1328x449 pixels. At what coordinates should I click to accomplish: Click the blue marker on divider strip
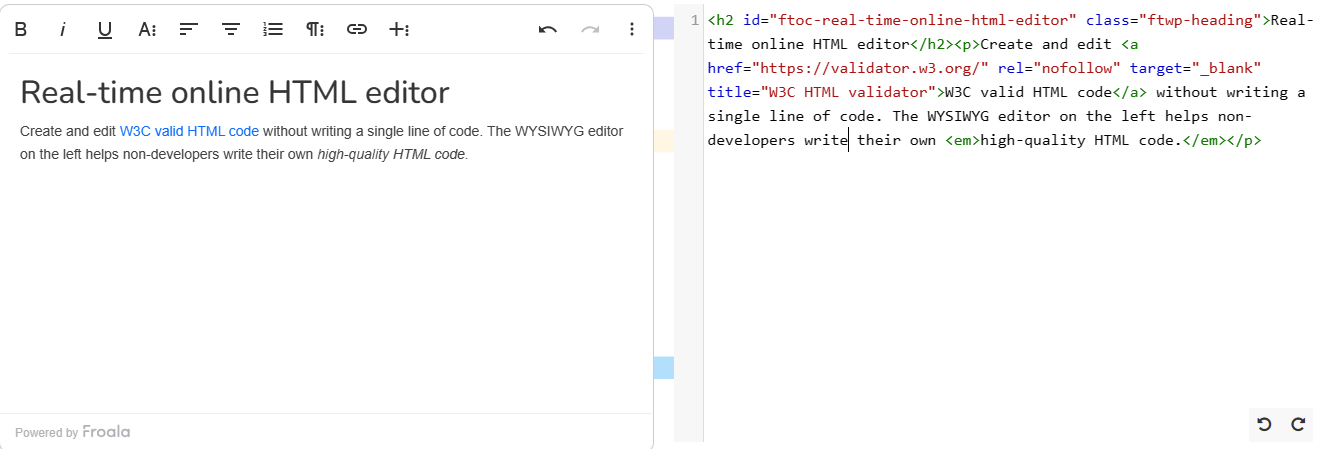click(663, 368)
